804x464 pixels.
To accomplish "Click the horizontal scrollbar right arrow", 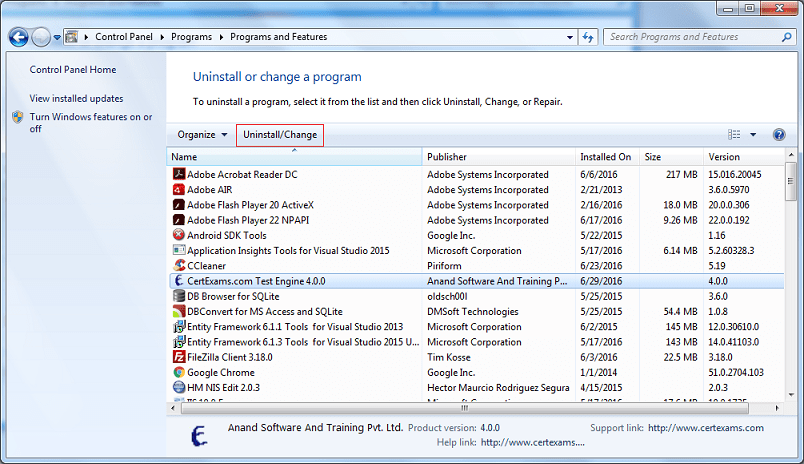I will [777, 408].
